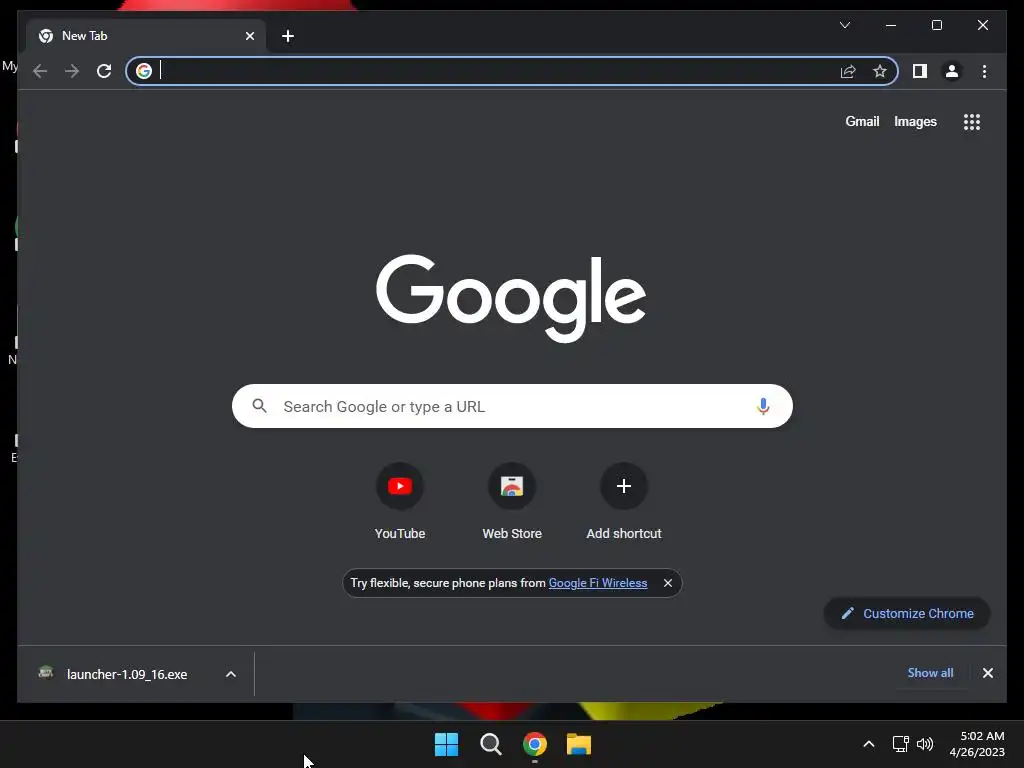Screen dimensions: 1024x768
Task: Click the Google logo
Action: (511, 298)
